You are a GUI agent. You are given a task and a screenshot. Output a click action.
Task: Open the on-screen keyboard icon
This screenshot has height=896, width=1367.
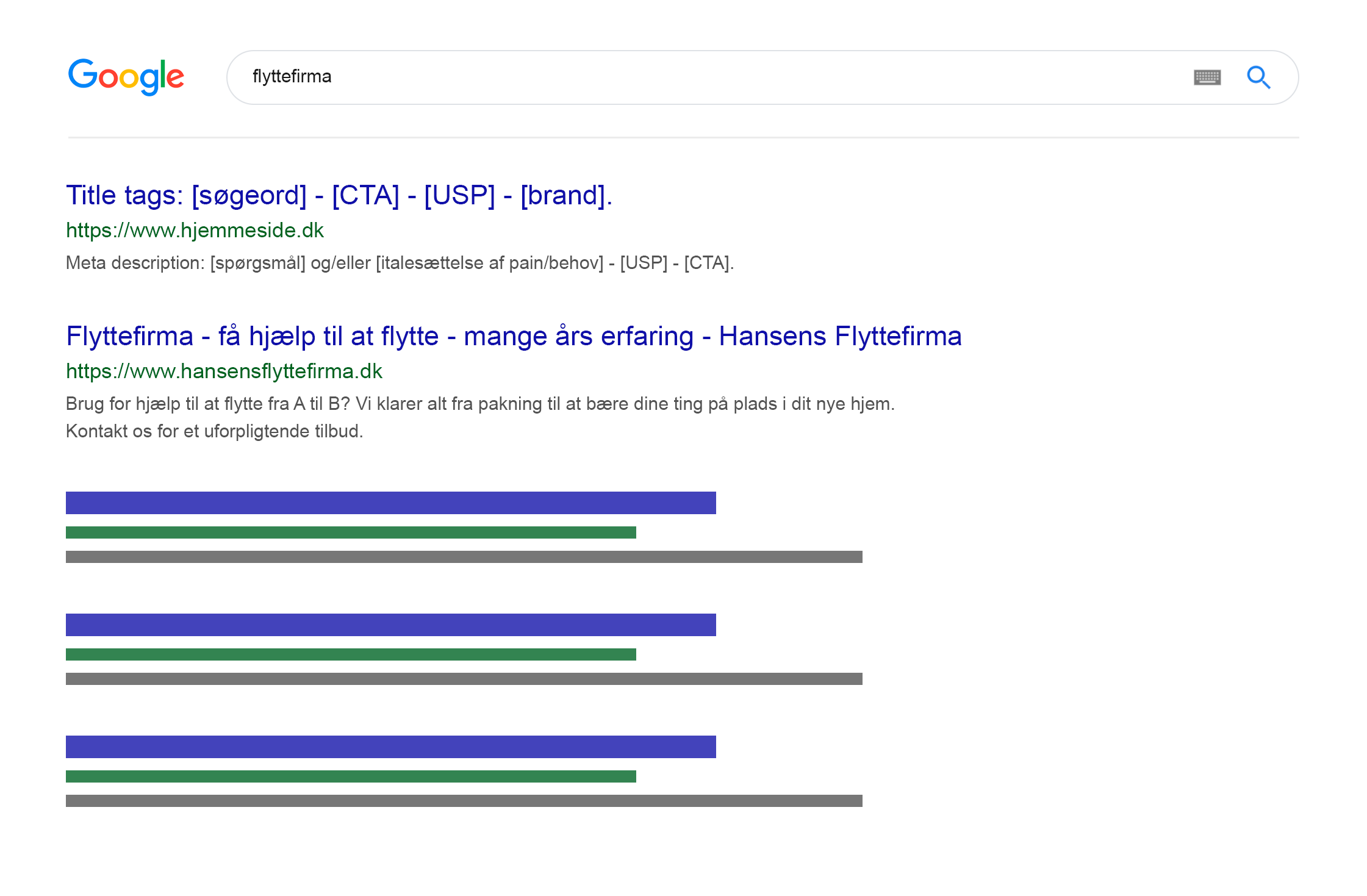click(x=1207, y=77)
